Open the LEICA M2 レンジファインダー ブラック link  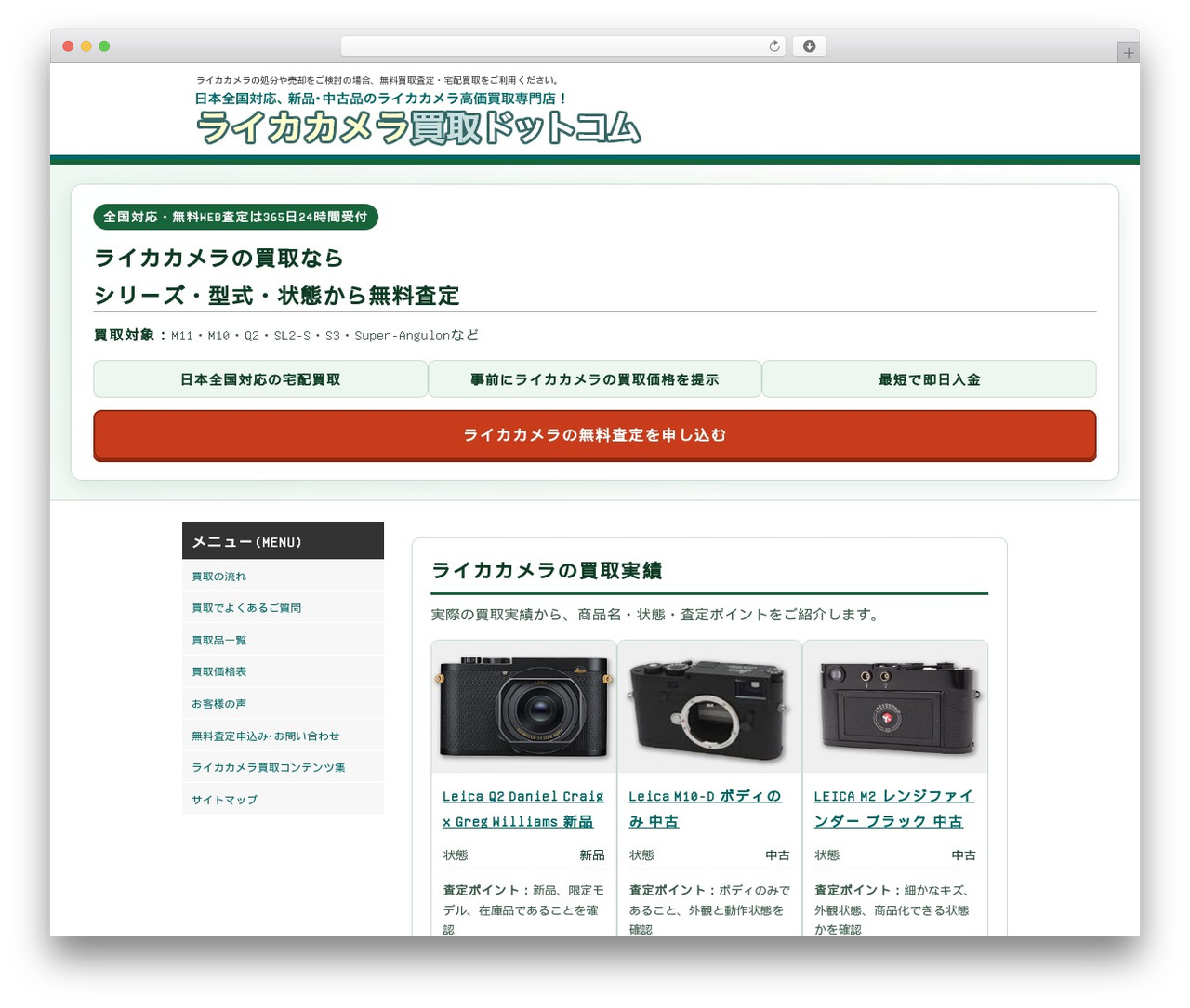point(893,809)
